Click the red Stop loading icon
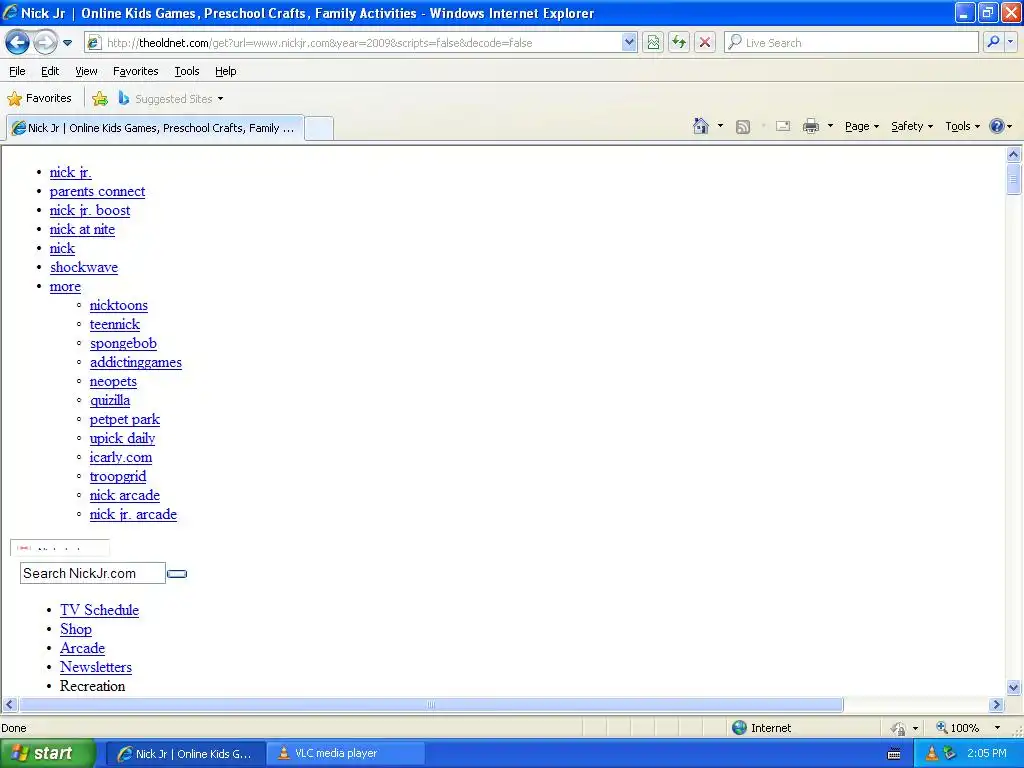The height and width of the screenshot is (768, 1024). click(705, 43)
